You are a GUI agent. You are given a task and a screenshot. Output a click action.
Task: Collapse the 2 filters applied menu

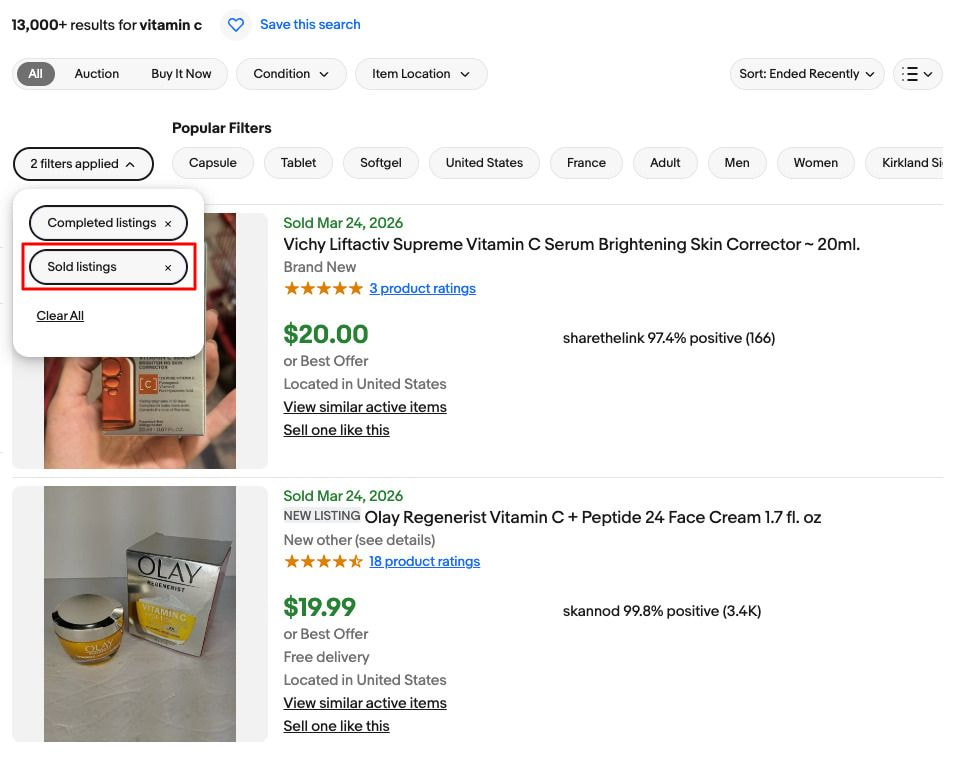tap(83, 164)
